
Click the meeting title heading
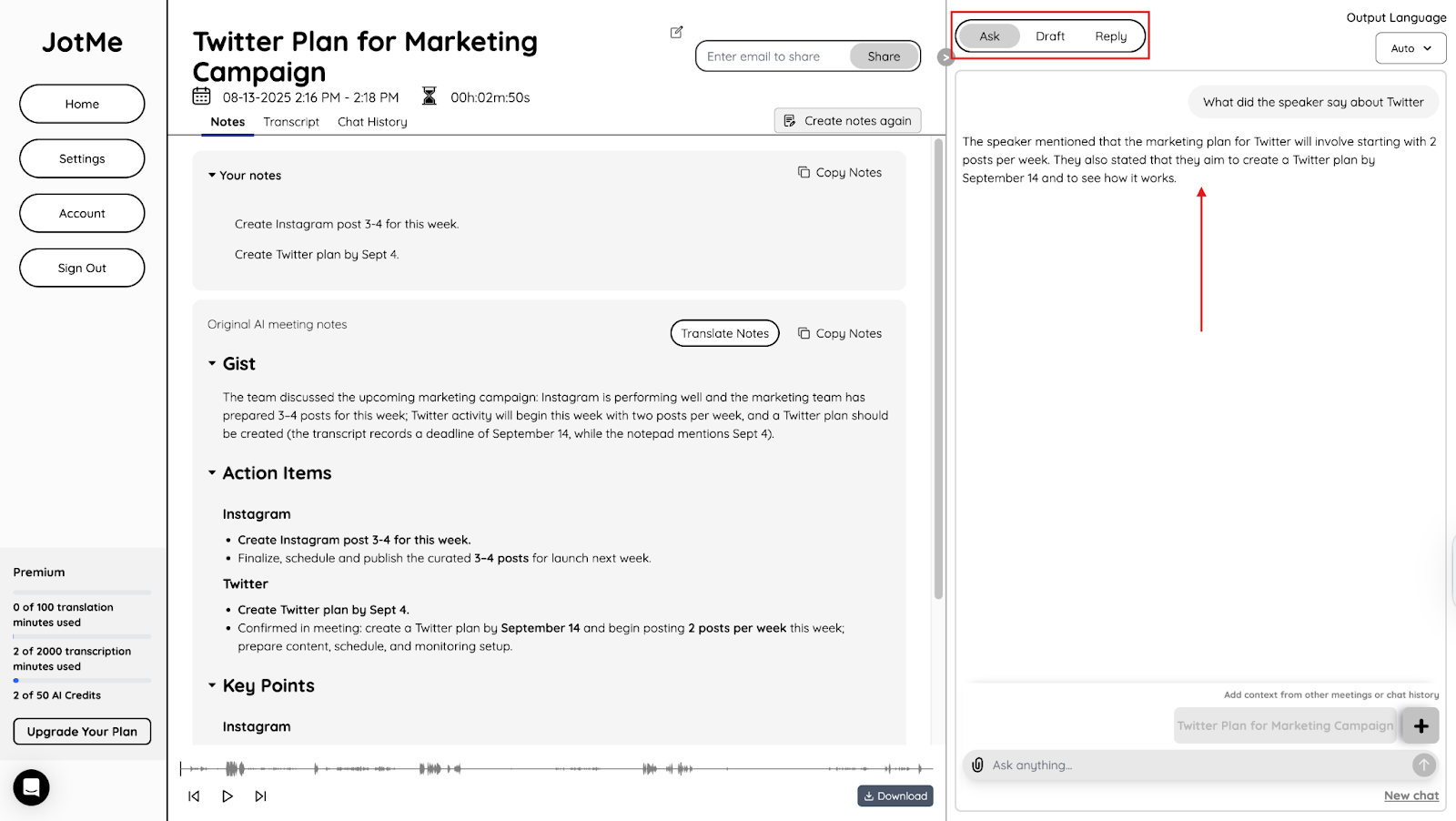(365, 56)
